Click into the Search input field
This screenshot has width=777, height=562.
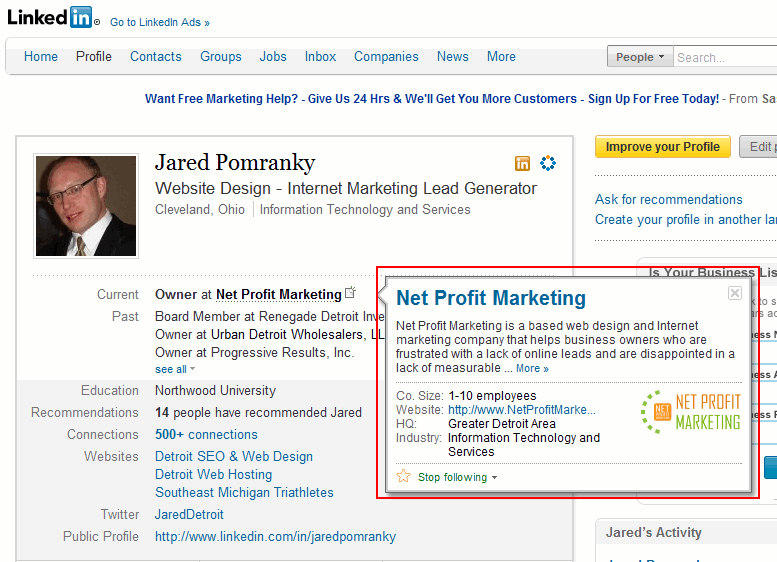[725, 57]
